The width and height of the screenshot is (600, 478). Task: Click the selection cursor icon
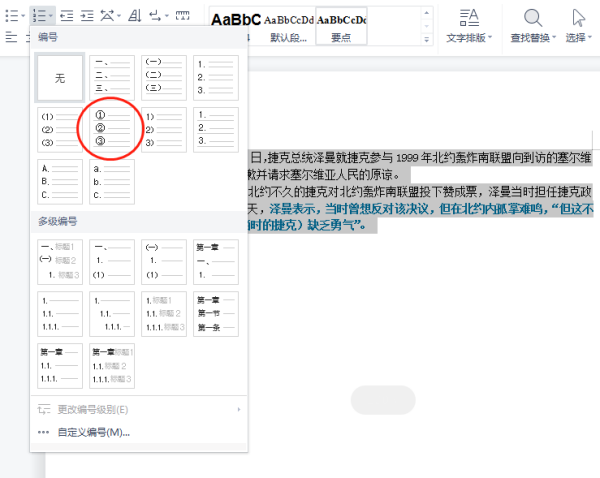[578, 18]
